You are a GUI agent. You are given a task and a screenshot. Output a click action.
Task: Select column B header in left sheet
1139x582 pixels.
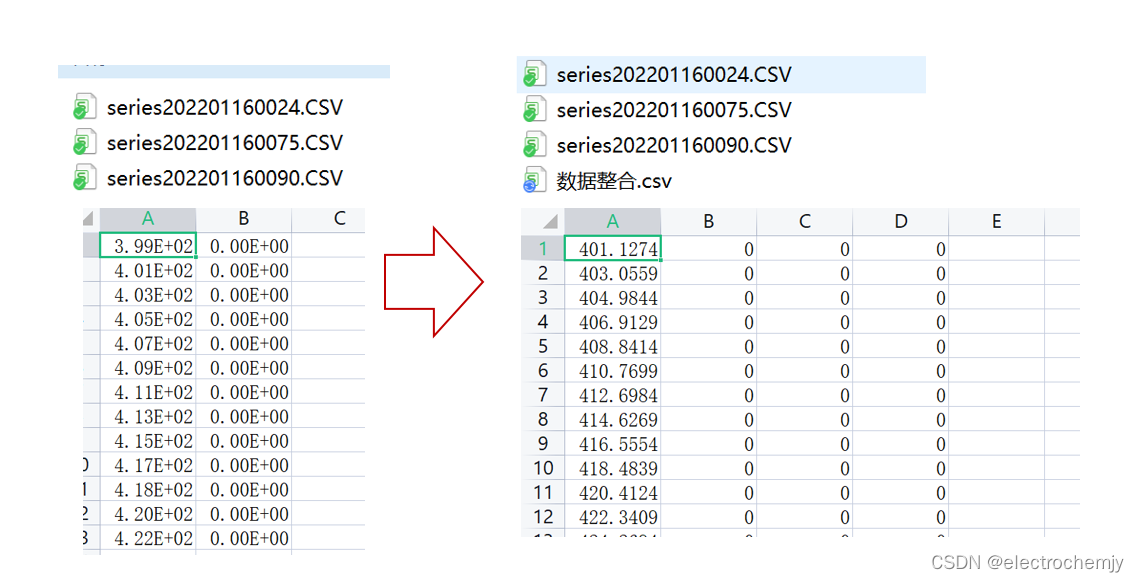click(x=244, y=219)
